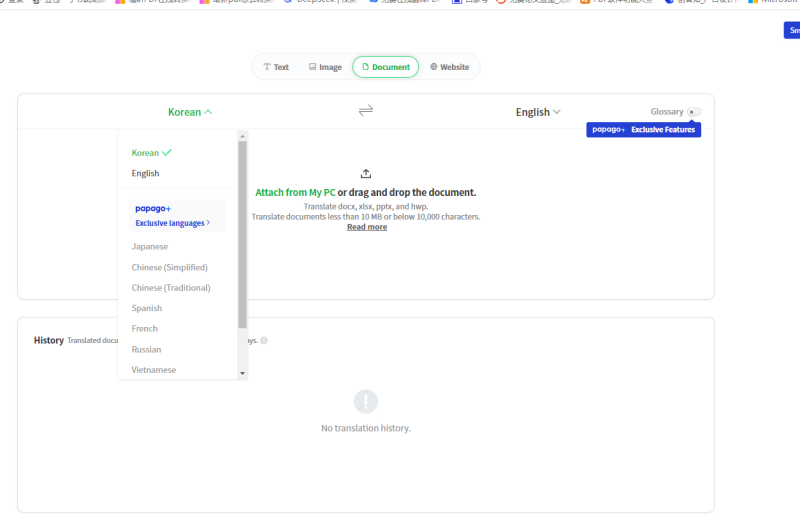
Task: Click the language list scrollbar thumb
Action: (242, 235)
